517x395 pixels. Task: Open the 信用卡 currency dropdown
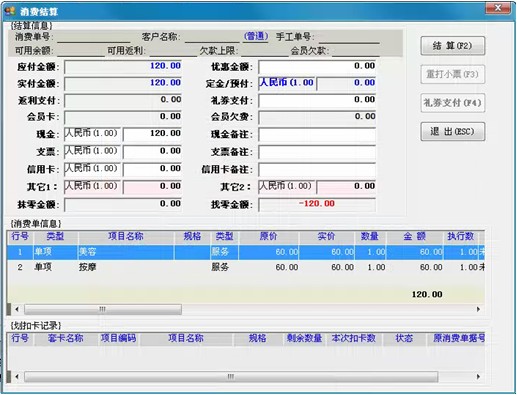coord(92,169)
